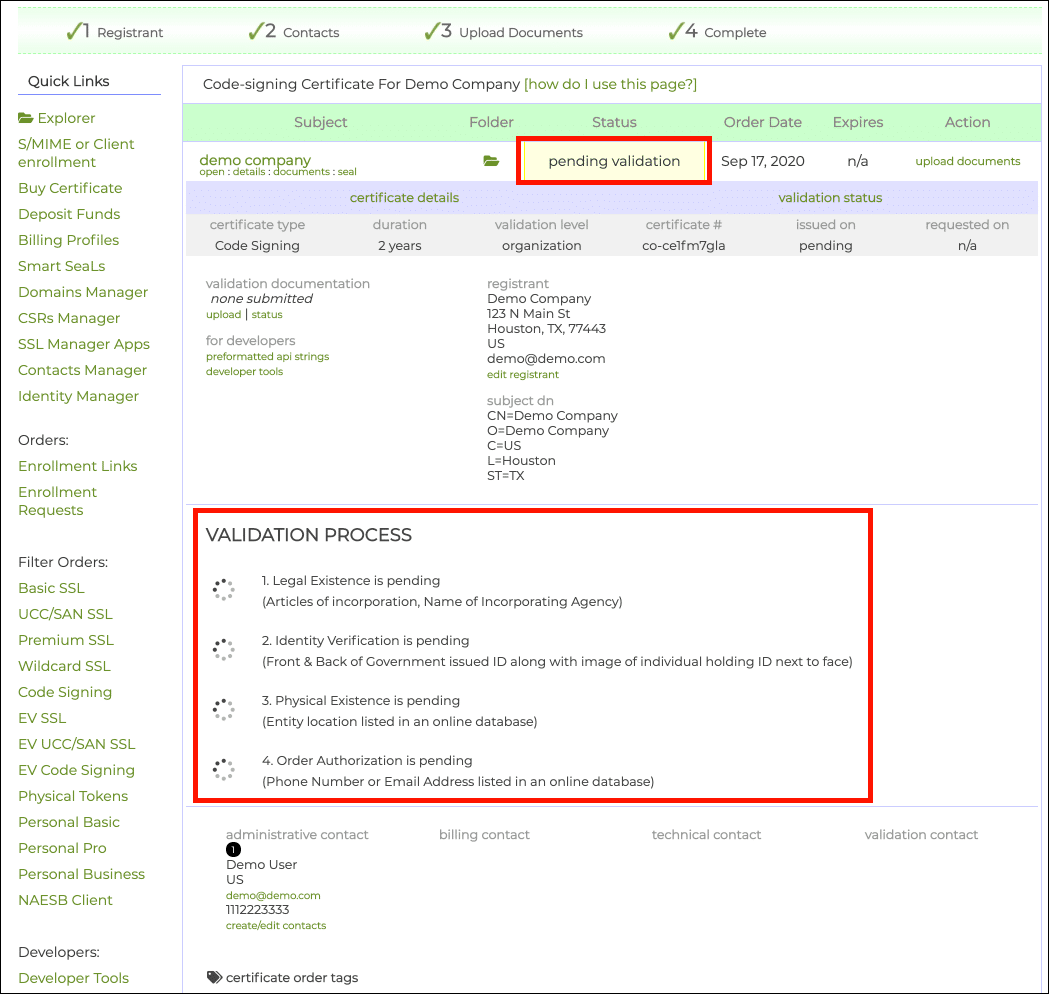Click the Physical Existence pending spinner icon

pos(224,710)
